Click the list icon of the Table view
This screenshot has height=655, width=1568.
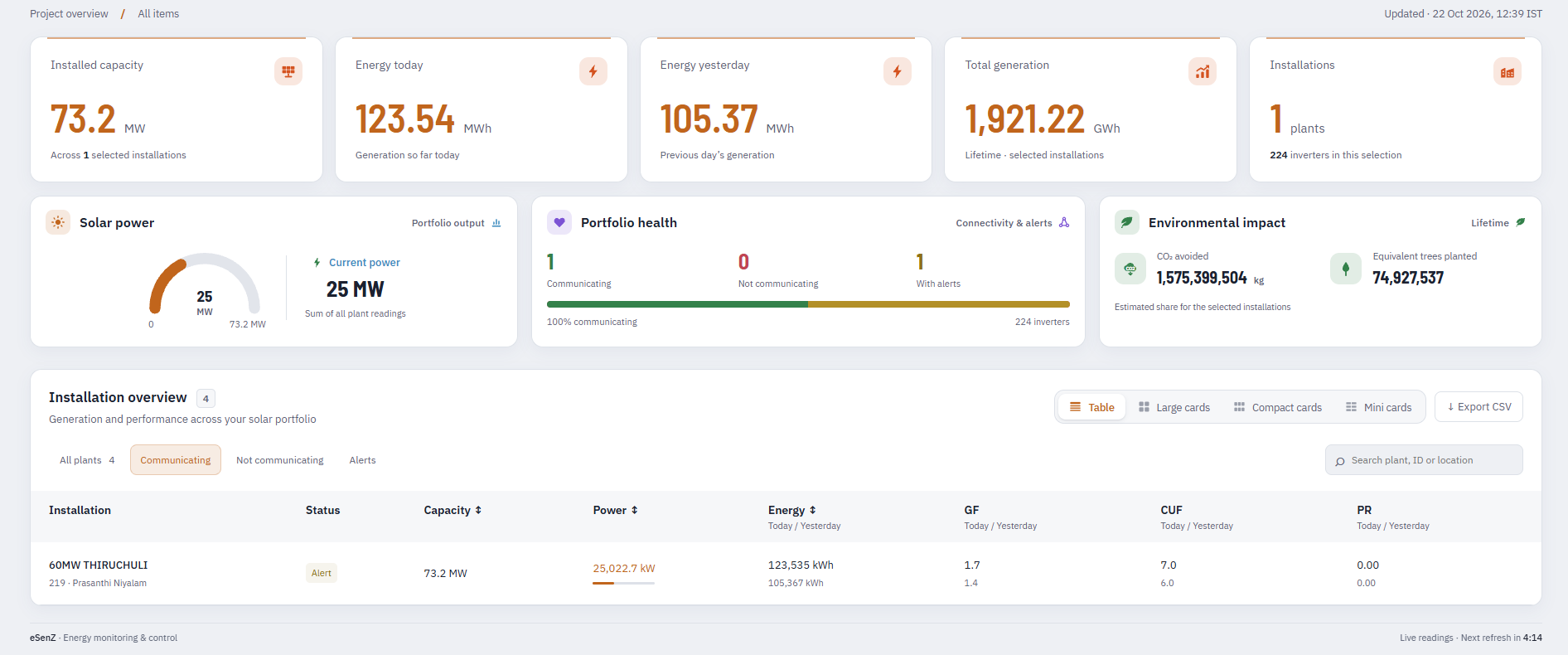tap(1076, 407)
